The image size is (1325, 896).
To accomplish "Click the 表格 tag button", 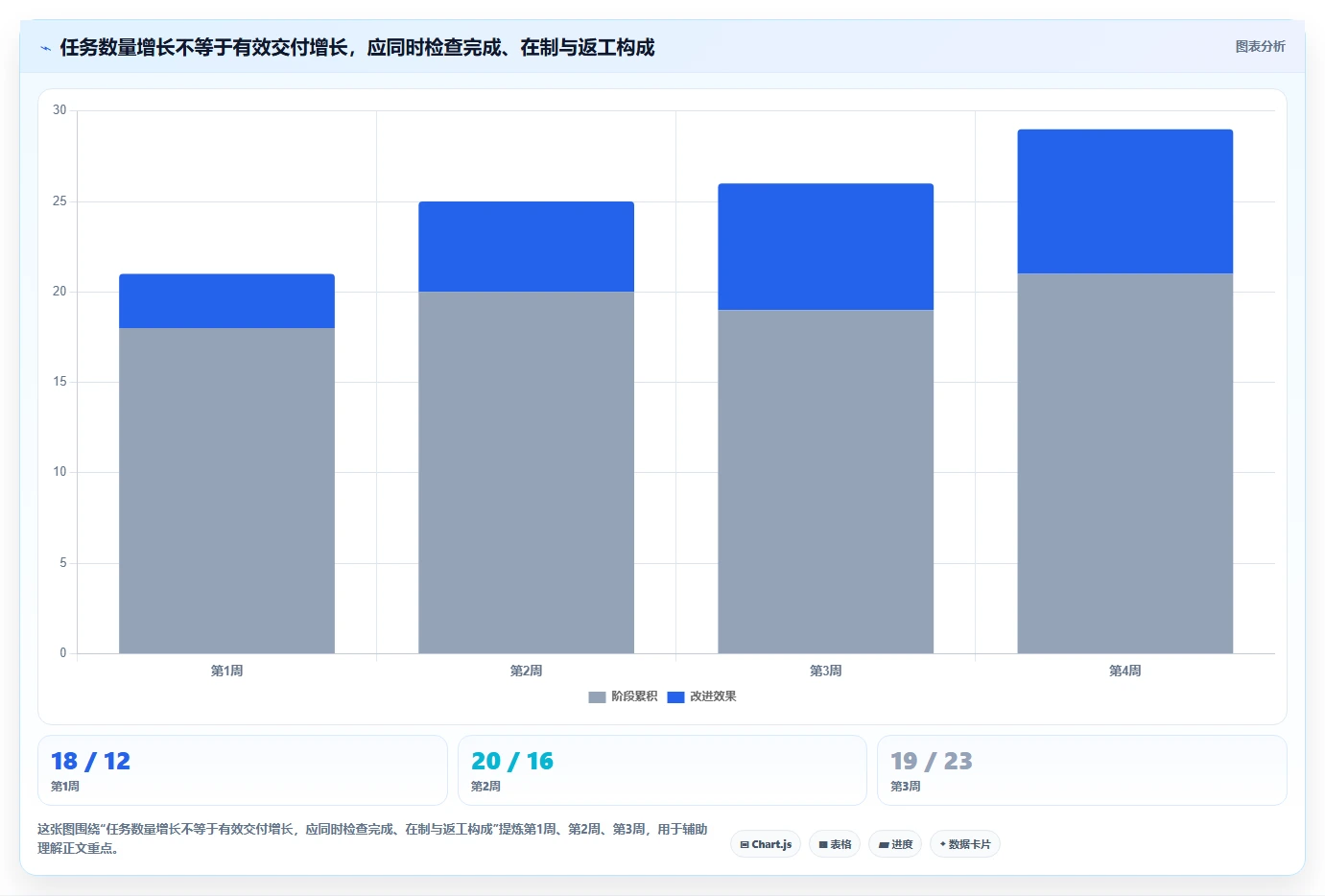I will tap(835, 844).
